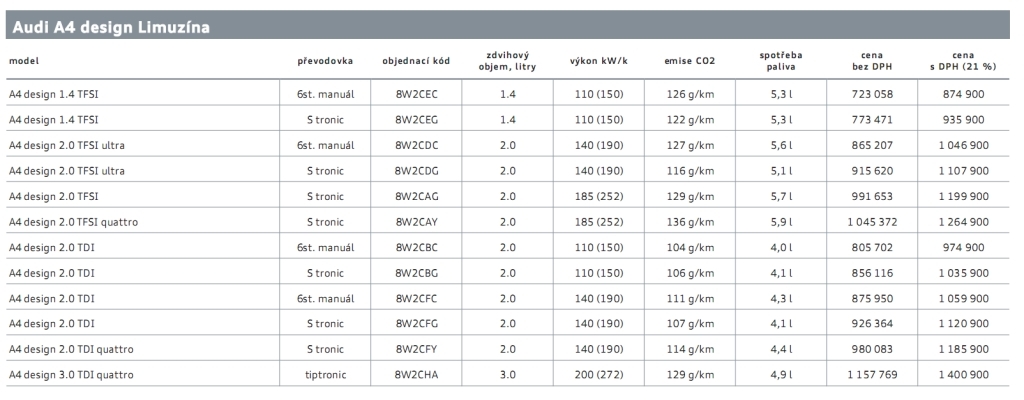This screenshot has height=400, width=1024.
Task: Select order code 8W2CFY cell
Action: [416, 349]
